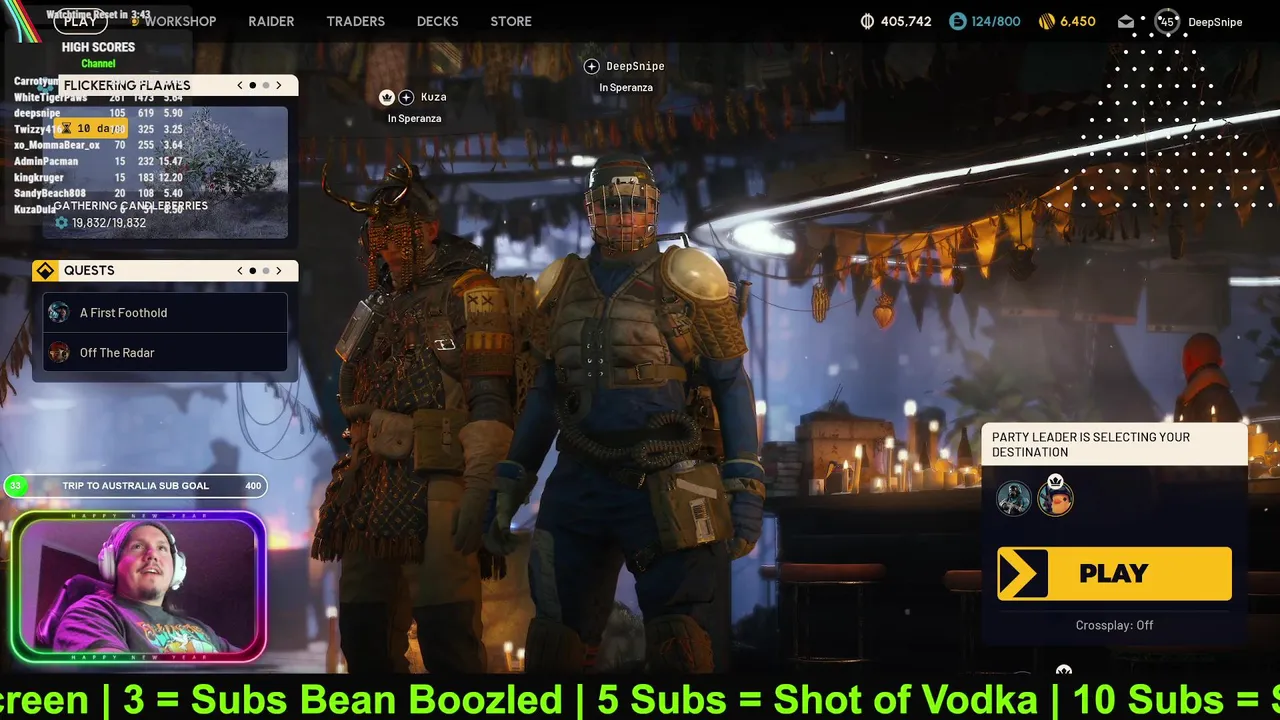Viewport: 1280px width, 720px height.
Task: Select the SandyBeach808 high score row
Action: click(x=98, y=193)
